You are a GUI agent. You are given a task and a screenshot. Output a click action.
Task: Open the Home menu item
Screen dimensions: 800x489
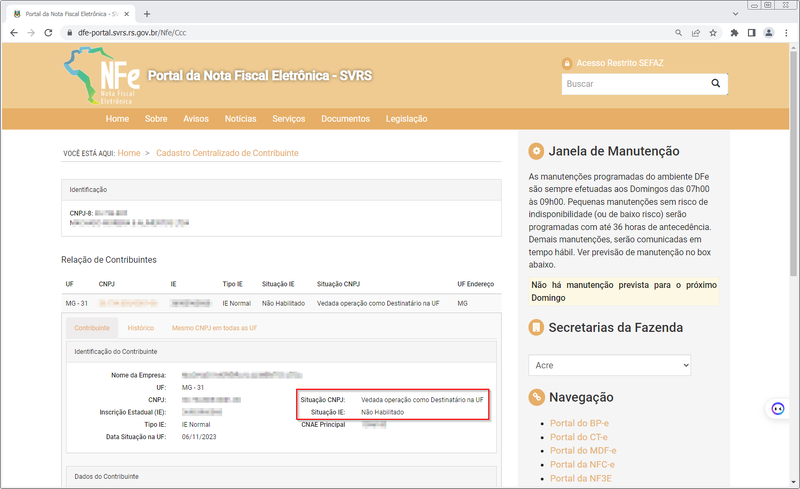pos(117,118)
